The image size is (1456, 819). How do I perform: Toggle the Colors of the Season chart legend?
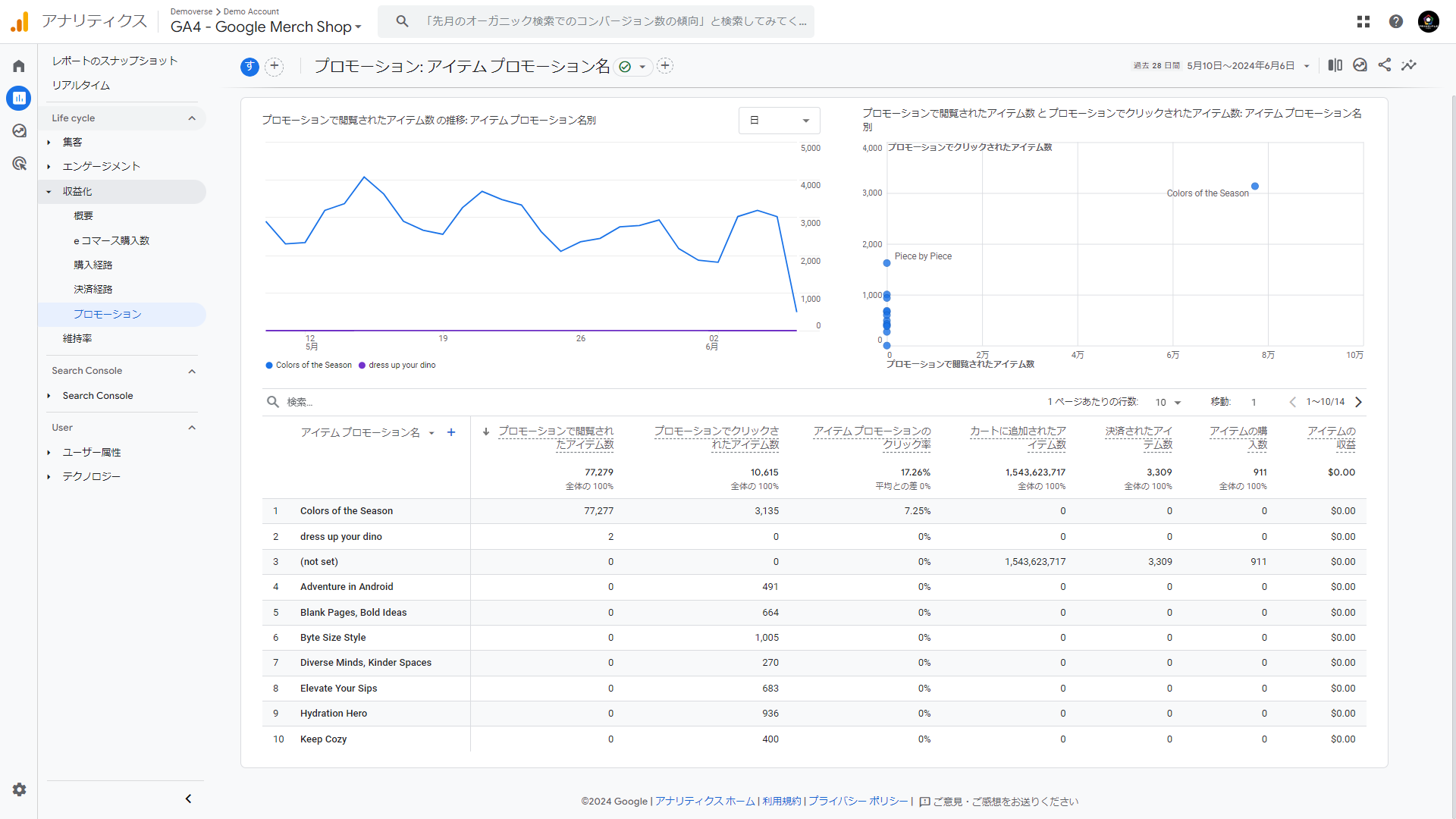[x=309, y=366]
